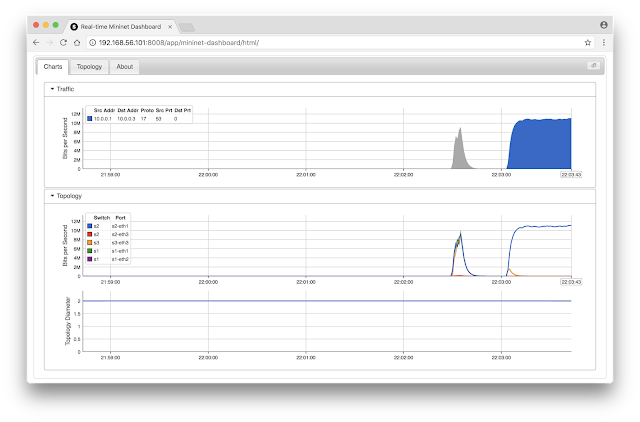Image resolution: width=640 pixels, height=422 pixels.
Task: Click the red s2-eth3 legend swatch
Action: coord(89,234)
